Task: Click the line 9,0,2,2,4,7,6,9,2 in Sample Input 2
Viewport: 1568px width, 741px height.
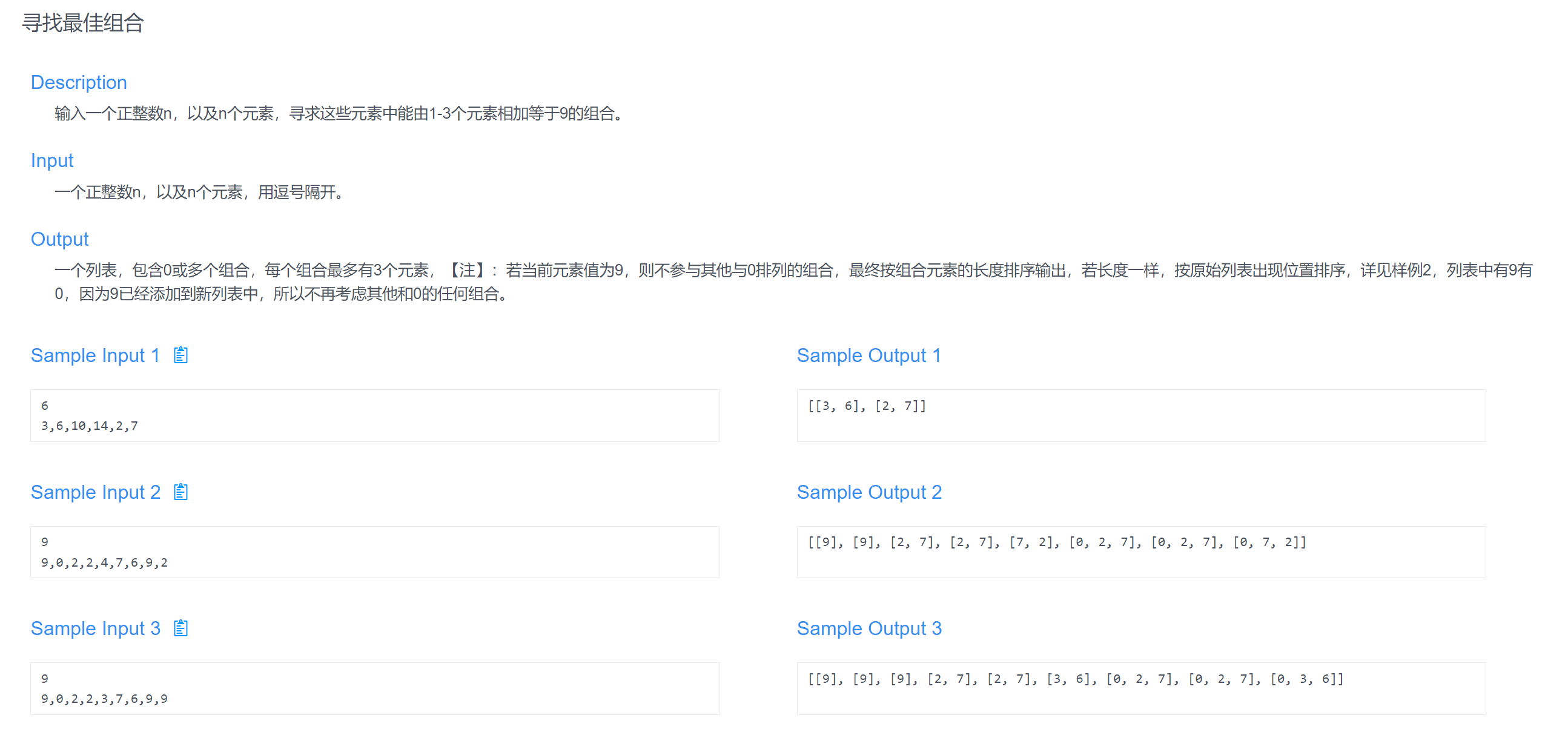Action: (x=104, y=563)
